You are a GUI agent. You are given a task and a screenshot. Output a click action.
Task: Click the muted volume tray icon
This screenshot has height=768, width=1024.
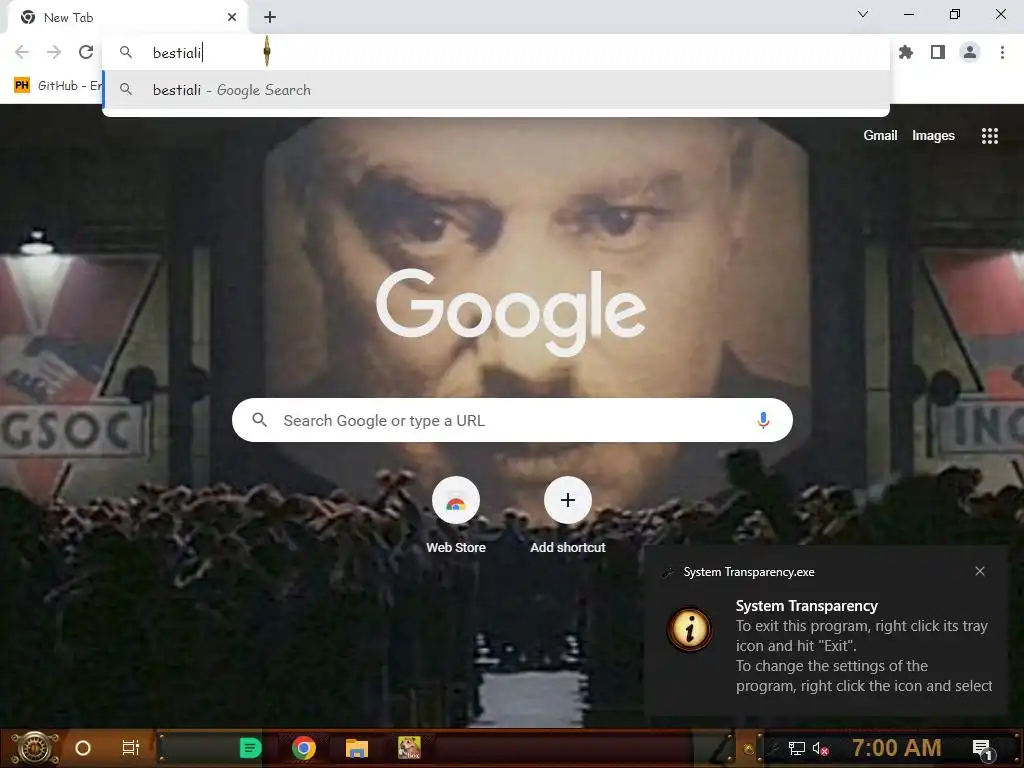820,748
